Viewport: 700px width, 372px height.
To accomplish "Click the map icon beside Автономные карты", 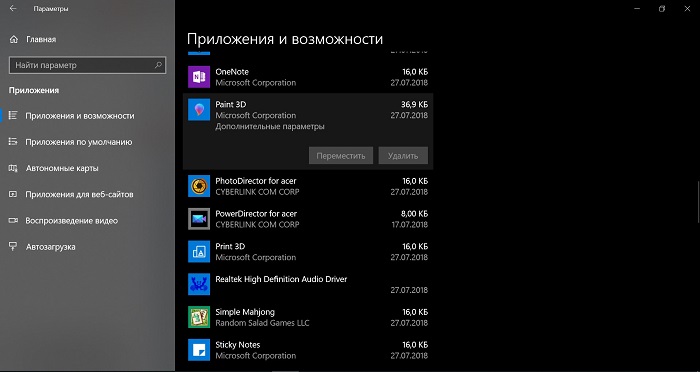I will tap(13, 168).
